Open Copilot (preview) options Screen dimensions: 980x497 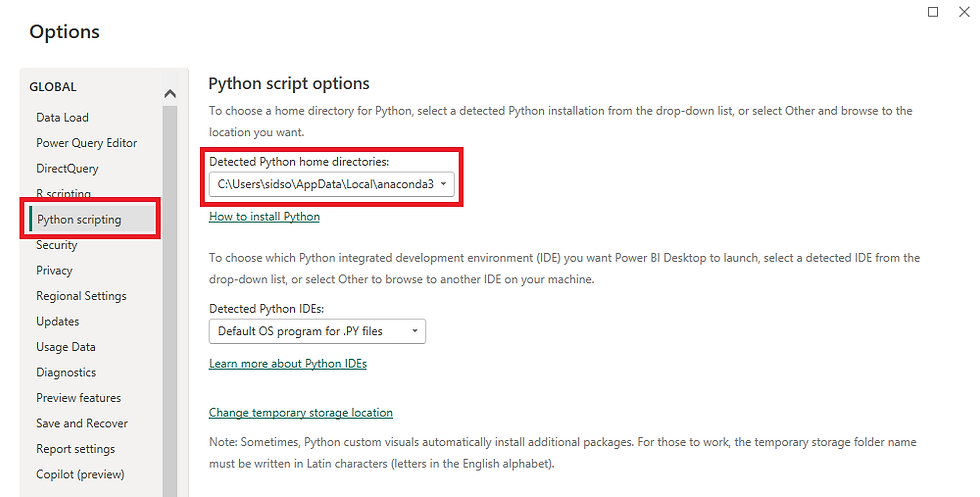click(x=81, y=474)
